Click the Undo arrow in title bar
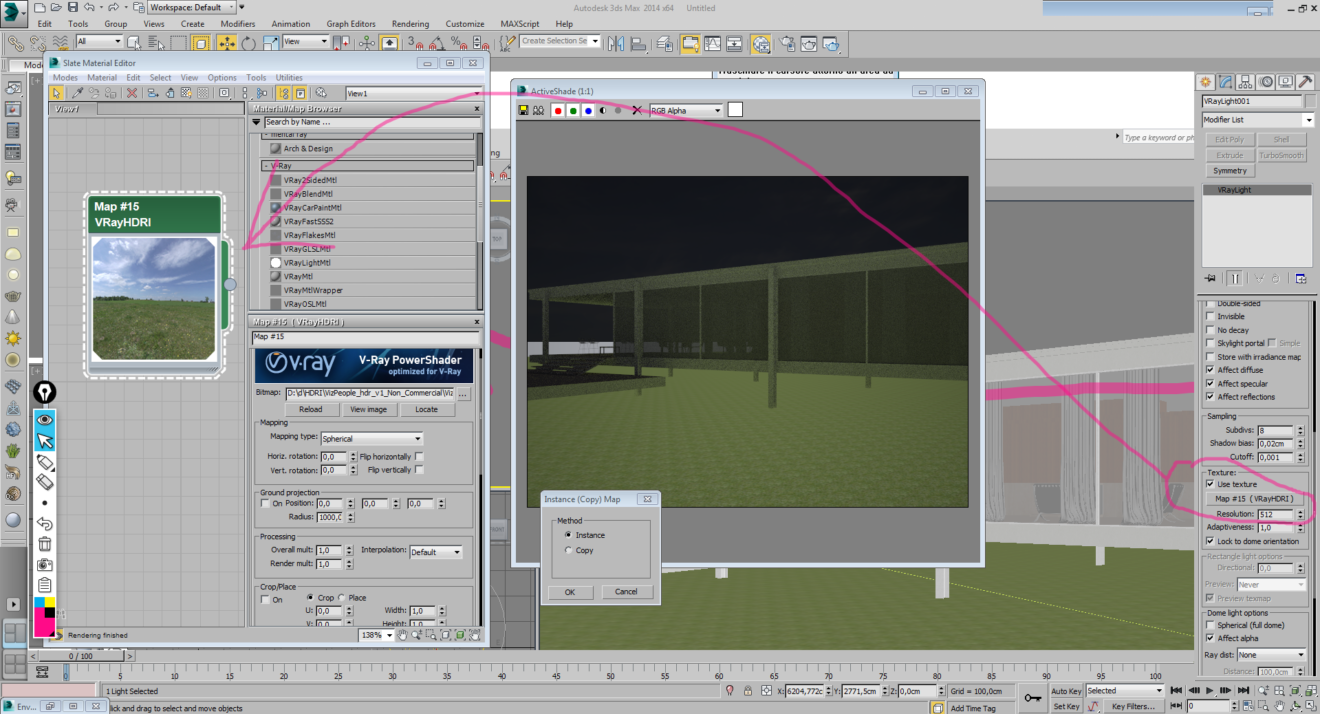 pos(90,7)
